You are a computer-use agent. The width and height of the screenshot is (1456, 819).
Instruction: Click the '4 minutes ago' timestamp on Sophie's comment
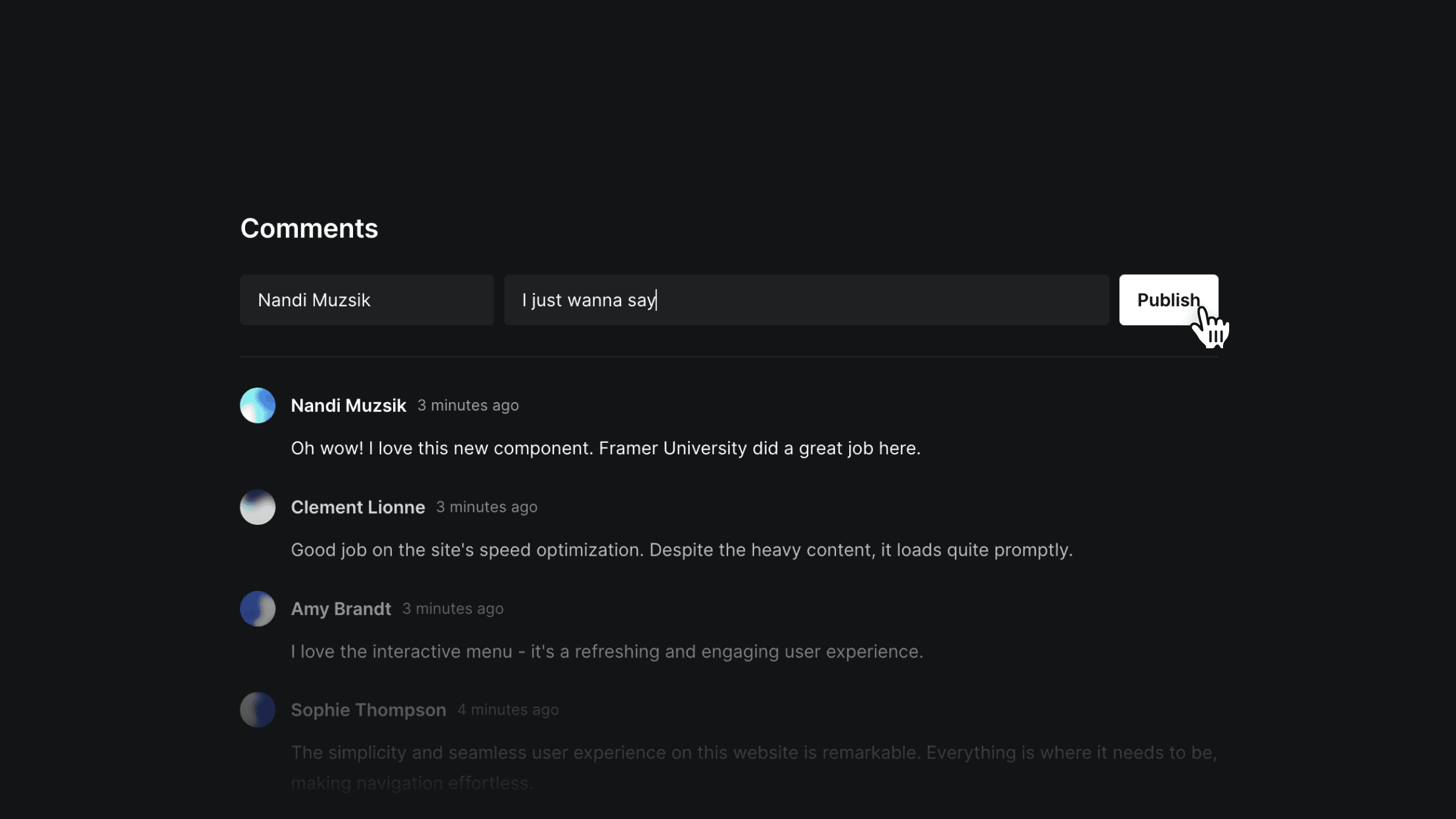coord(508,709)
